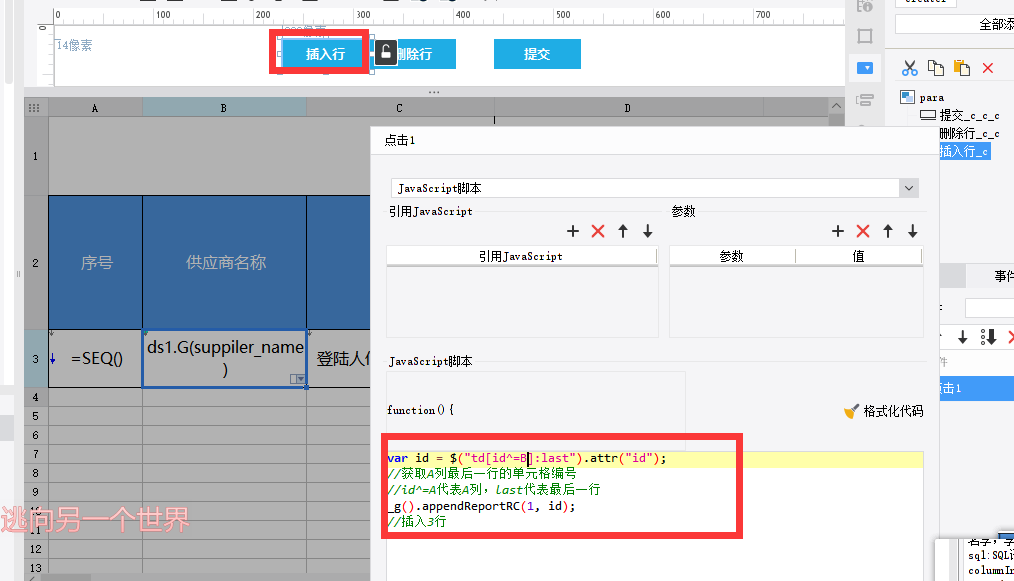The width and height of the screenshot is (1014, 581).
Task: Remove referenced JavaScript with red X icon
Action: coord(598,231)
